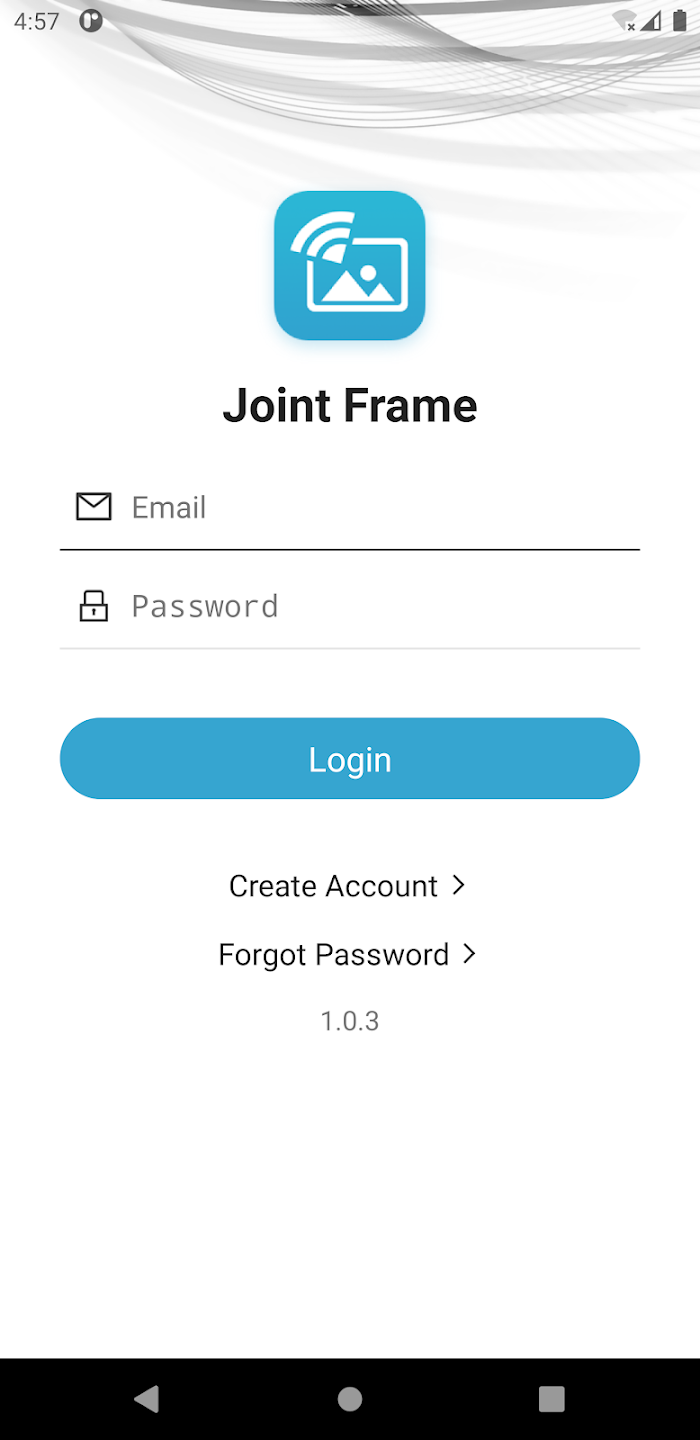Image resolution: width=700 pixels, height=1440 pixels.
Task: Click the envelope icon beside Email
Action: [x=94, y=507]
